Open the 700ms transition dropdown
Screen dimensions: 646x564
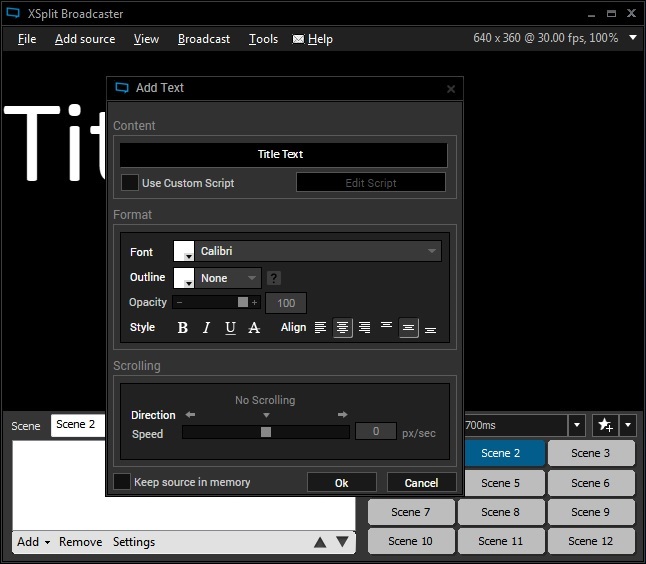coord(577,425)
